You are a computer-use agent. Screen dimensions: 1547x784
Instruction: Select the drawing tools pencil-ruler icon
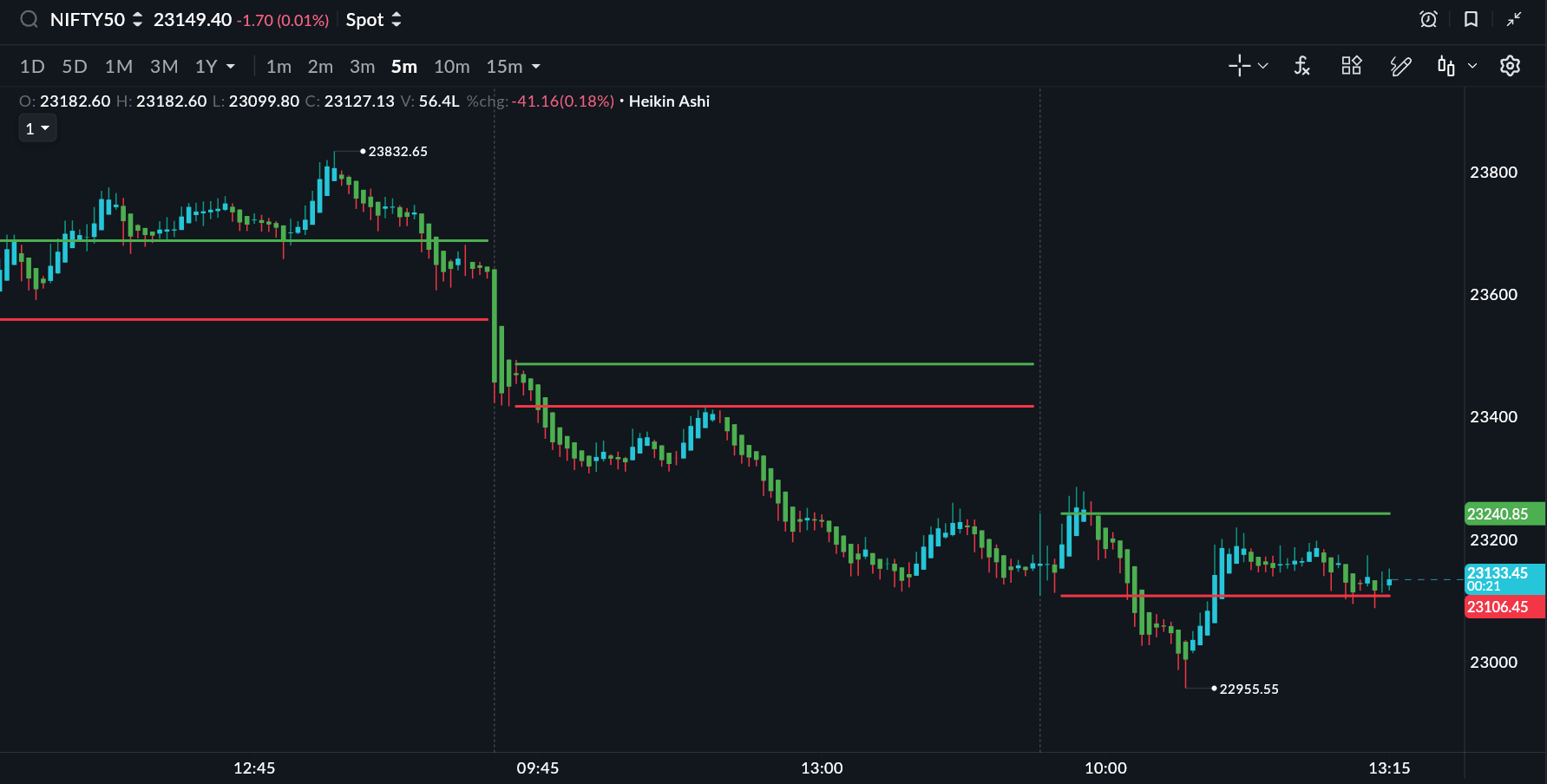(x=1400, y=66)
